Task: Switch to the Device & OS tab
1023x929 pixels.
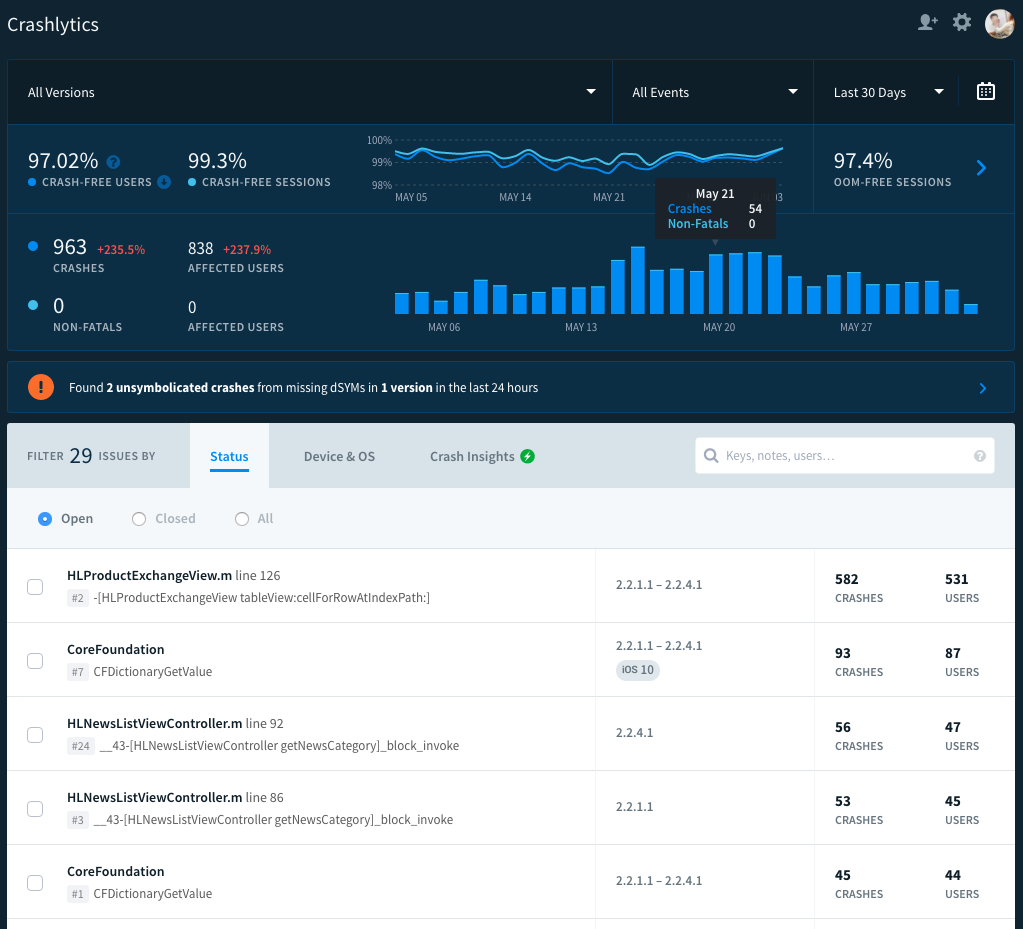Action: tap(339, 456)
